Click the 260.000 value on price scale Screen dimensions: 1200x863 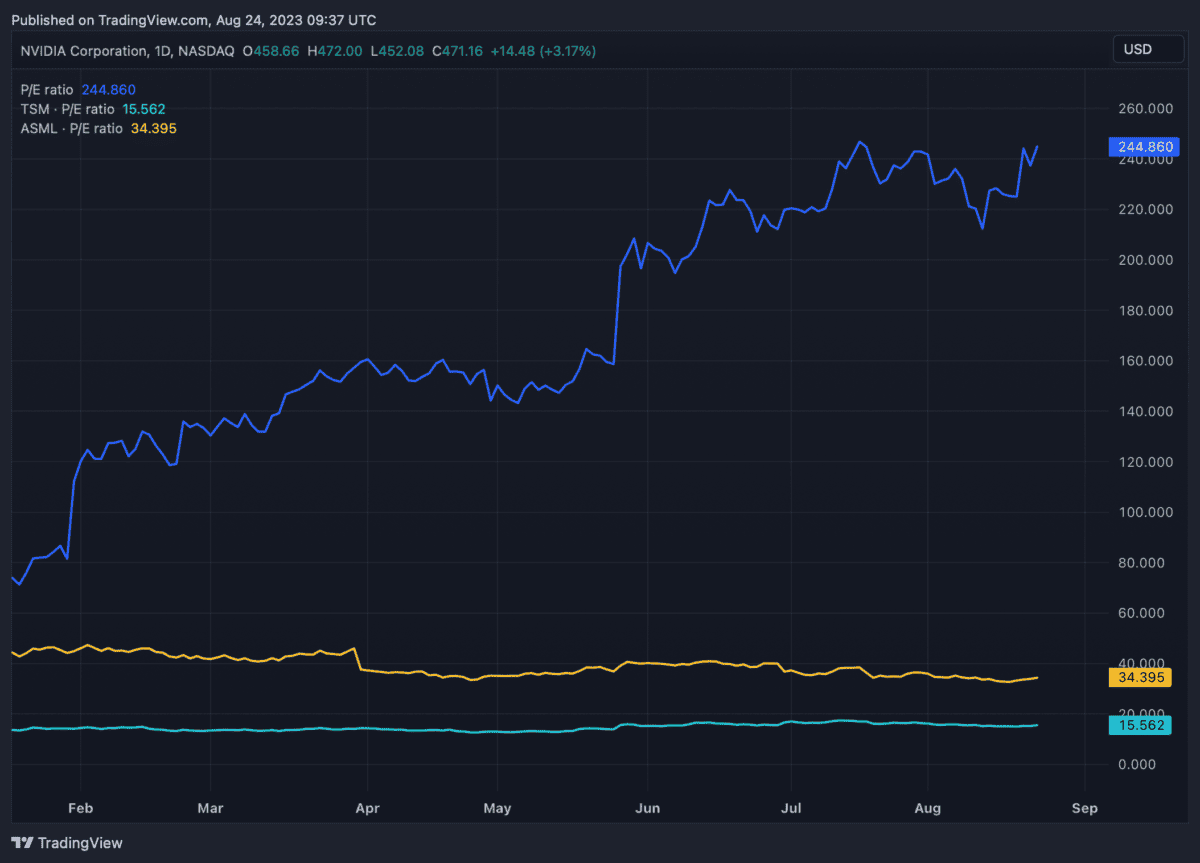pos(1144,108)
